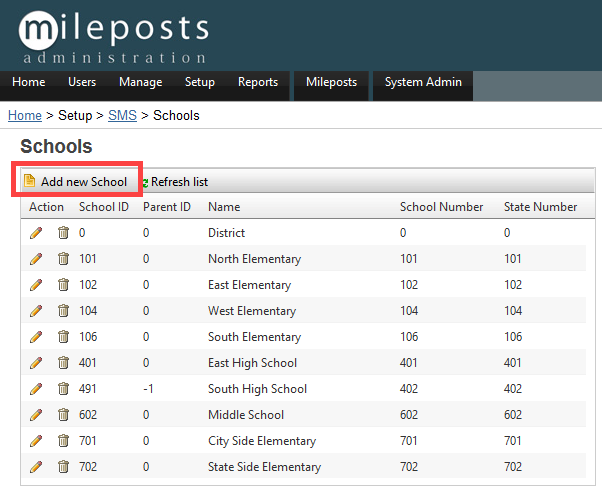
Task: Edit the District row with pencil icon
Action: 36,233
